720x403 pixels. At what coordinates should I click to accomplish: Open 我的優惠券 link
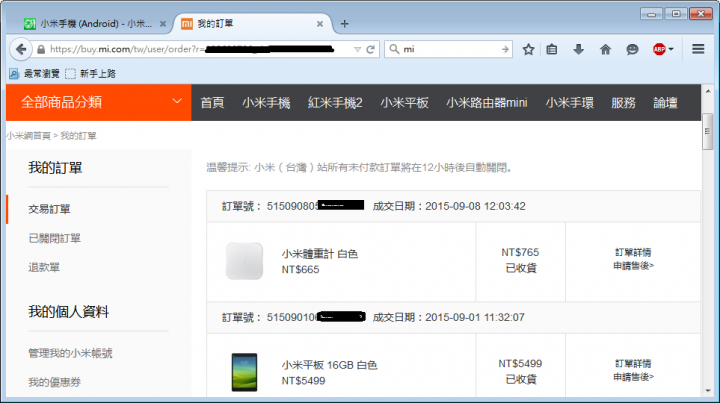(x=55, y=382)
